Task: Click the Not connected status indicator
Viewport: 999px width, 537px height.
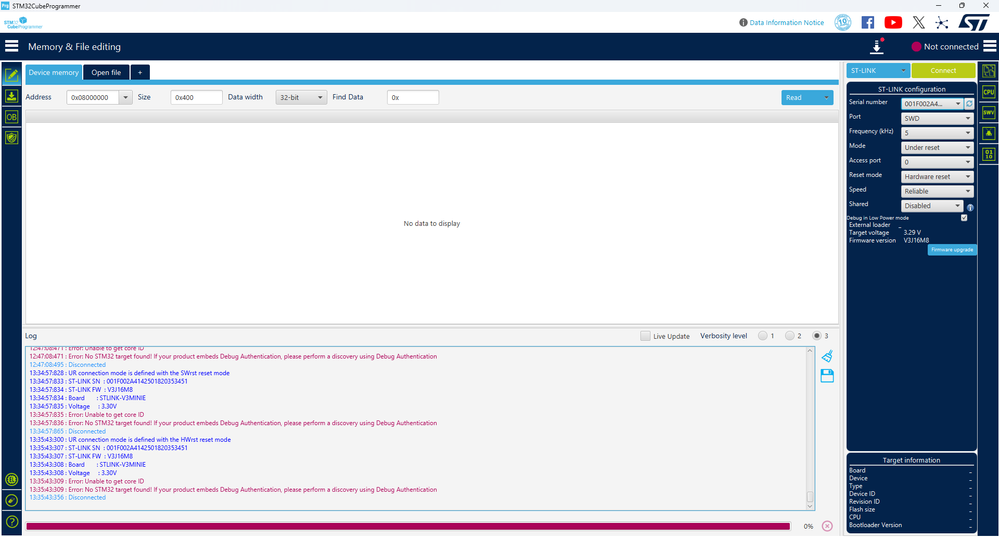Action: [x=945, y=47]
